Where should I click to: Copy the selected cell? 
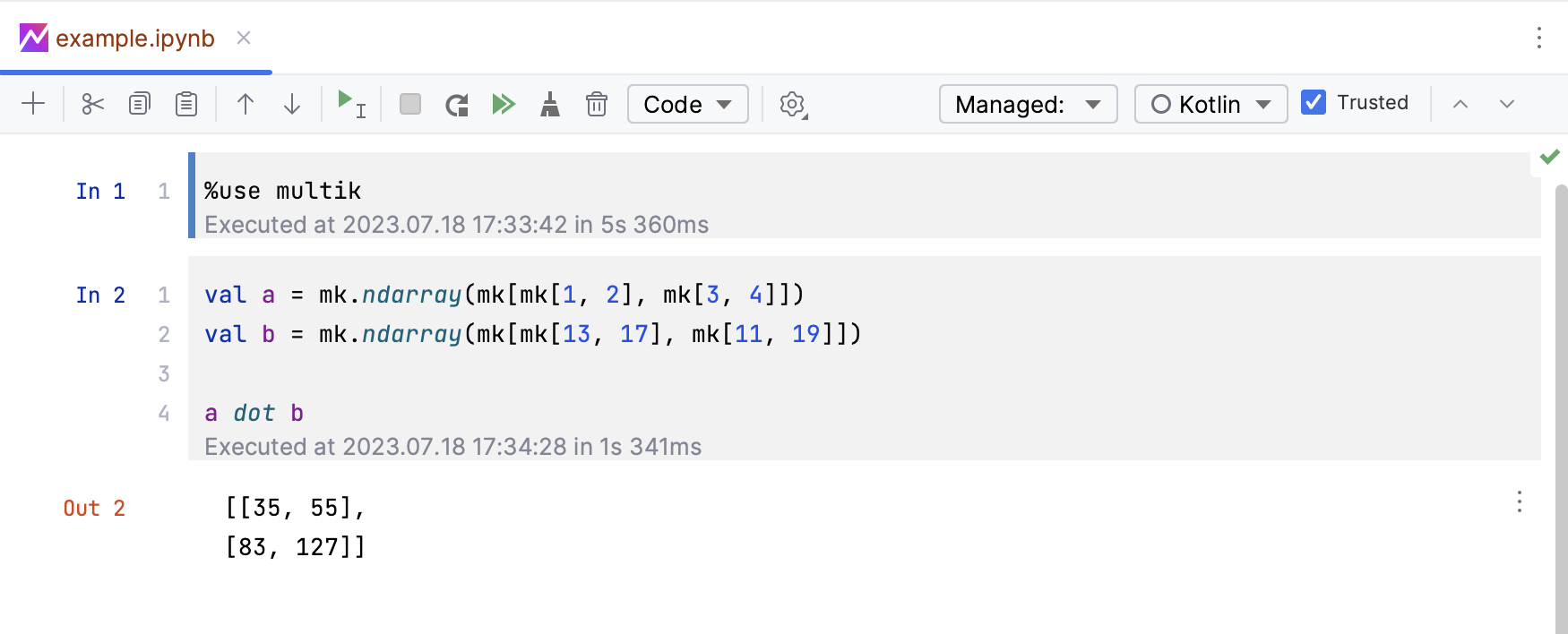pos(140,104)
